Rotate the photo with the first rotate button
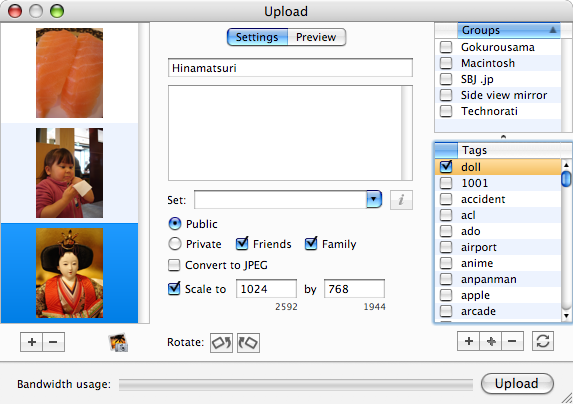 pos(221,343)
